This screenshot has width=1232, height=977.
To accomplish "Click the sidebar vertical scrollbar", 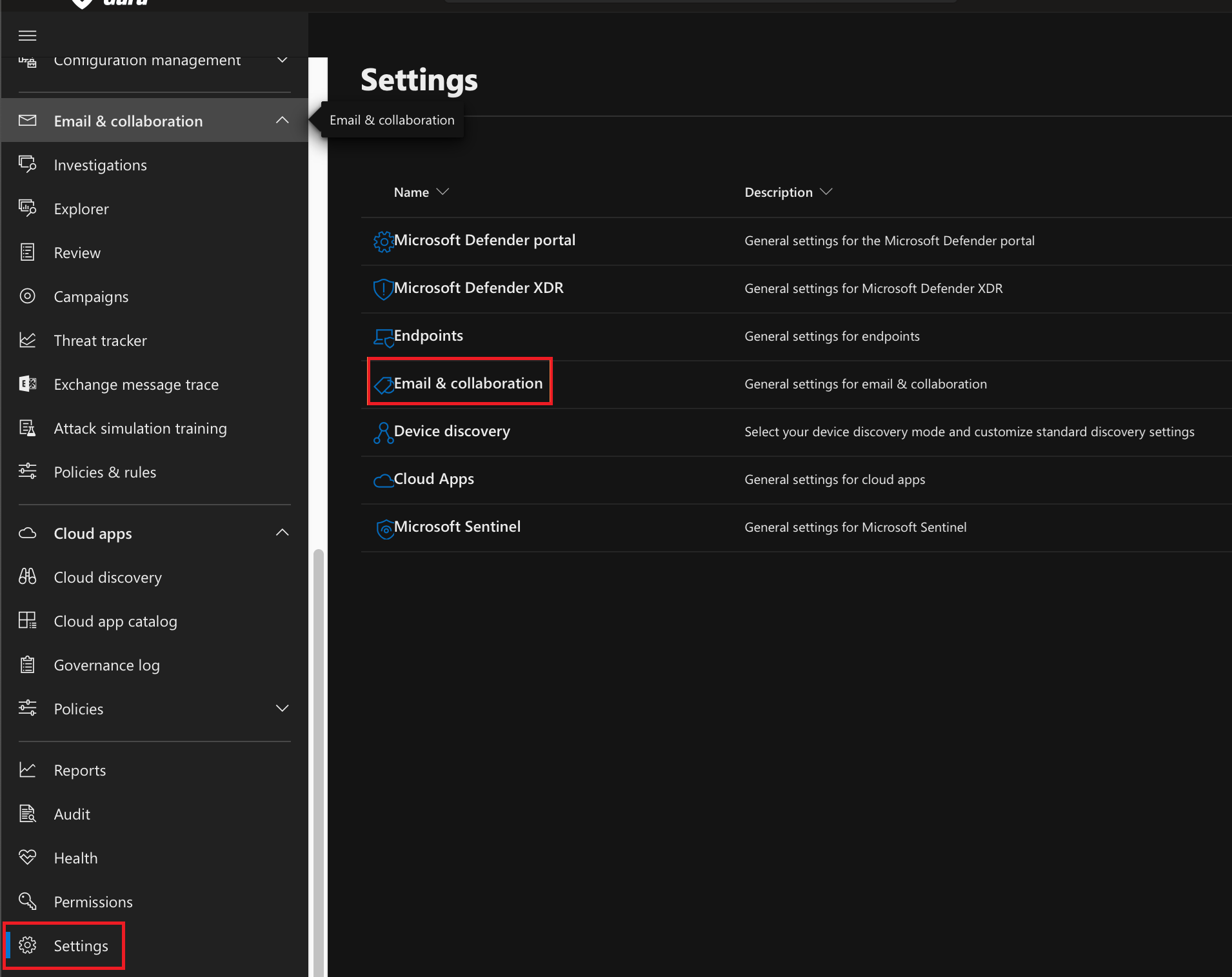I will click(x=318, y=761).
